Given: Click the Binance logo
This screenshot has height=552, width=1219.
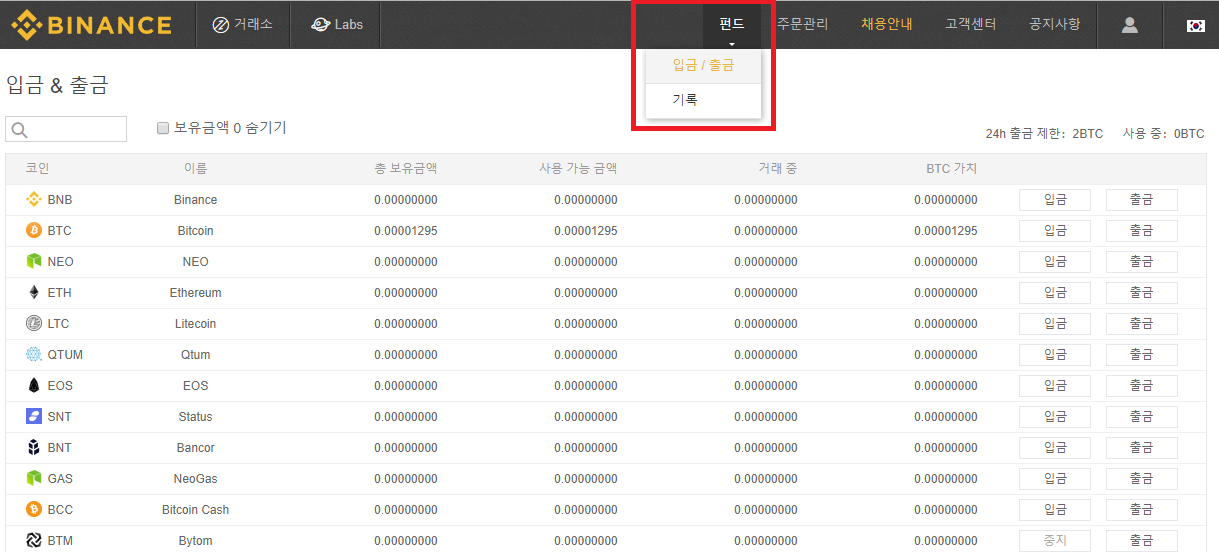Looking at the screenshot, I should pos(91,25).
